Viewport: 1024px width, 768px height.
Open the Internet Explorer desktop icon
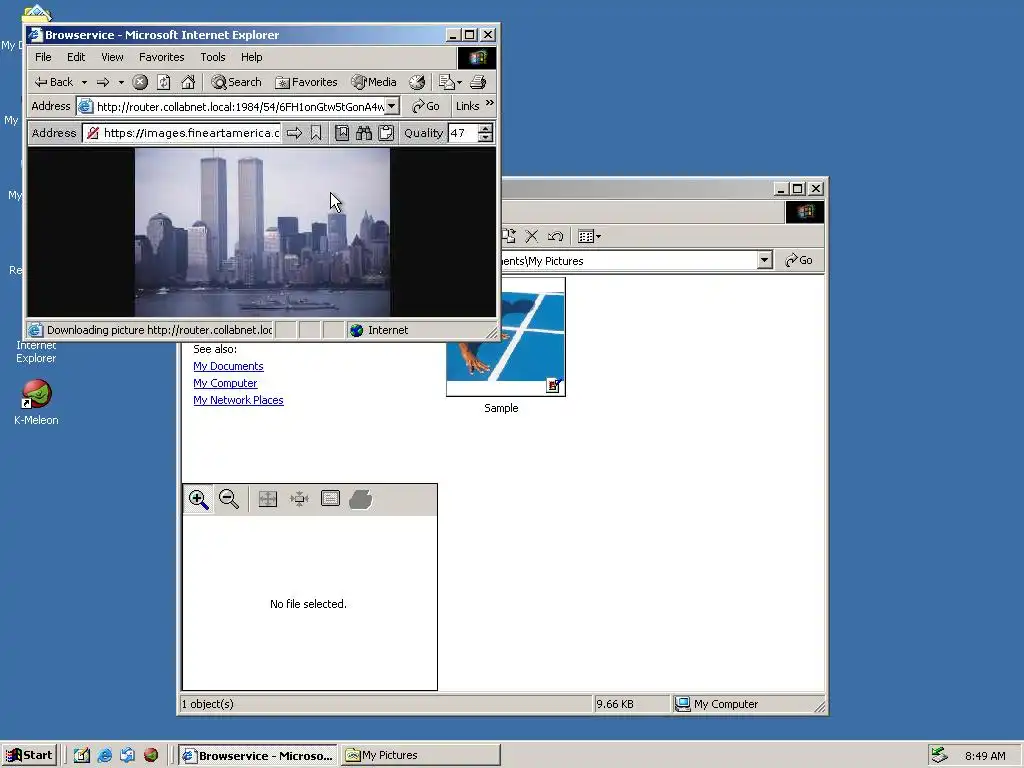pos(37,351)
